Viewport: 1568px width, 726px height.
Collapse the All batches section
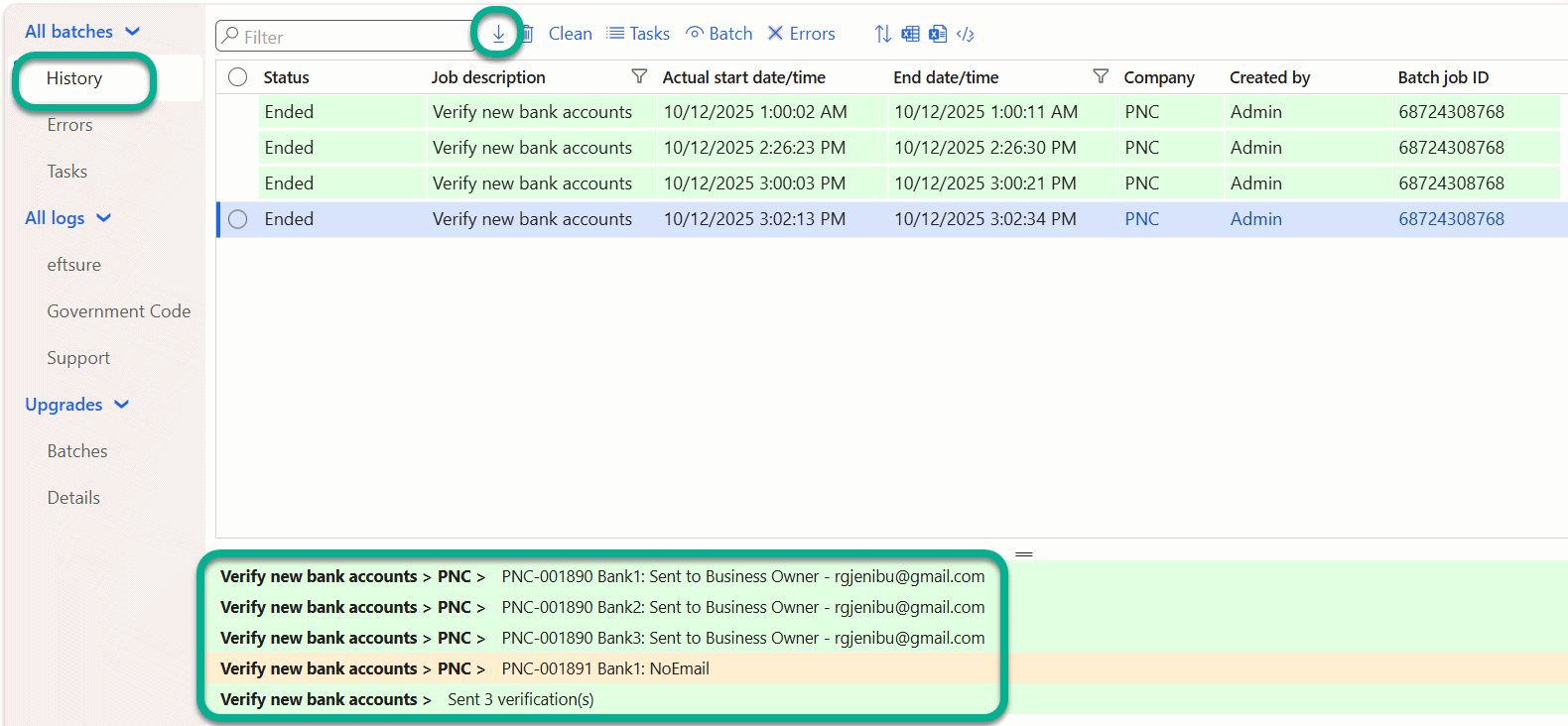point(133,32)
